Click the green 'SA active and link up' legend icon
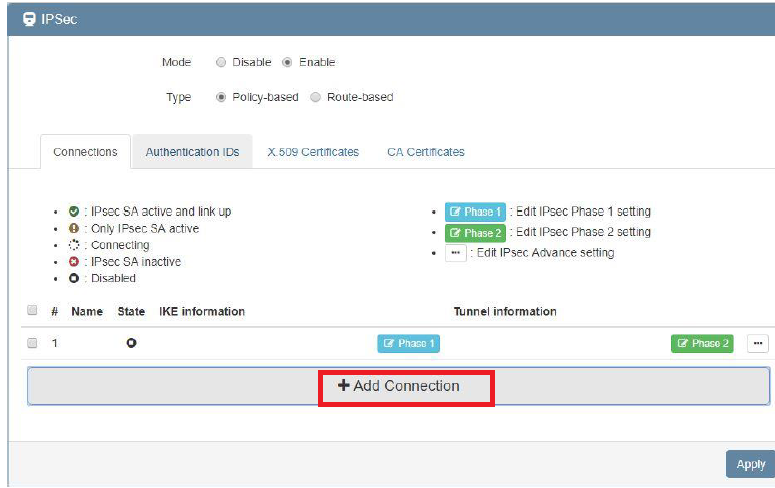This screenshot has width=775, height=488. (74, 212)
